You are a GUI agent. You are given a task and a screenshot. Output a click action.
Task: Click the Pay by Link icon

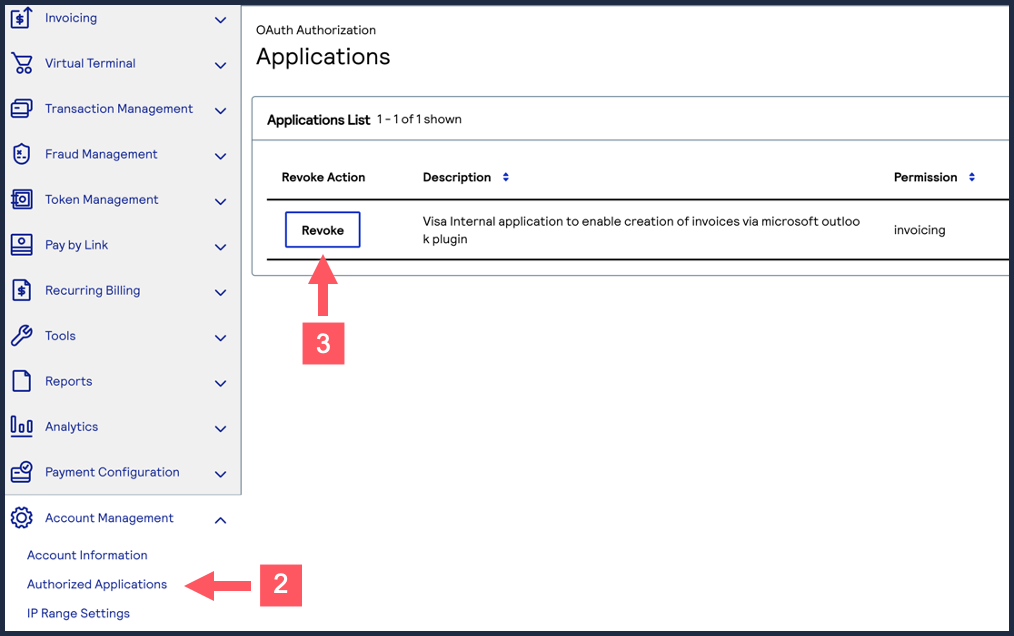tap(21, 245)
